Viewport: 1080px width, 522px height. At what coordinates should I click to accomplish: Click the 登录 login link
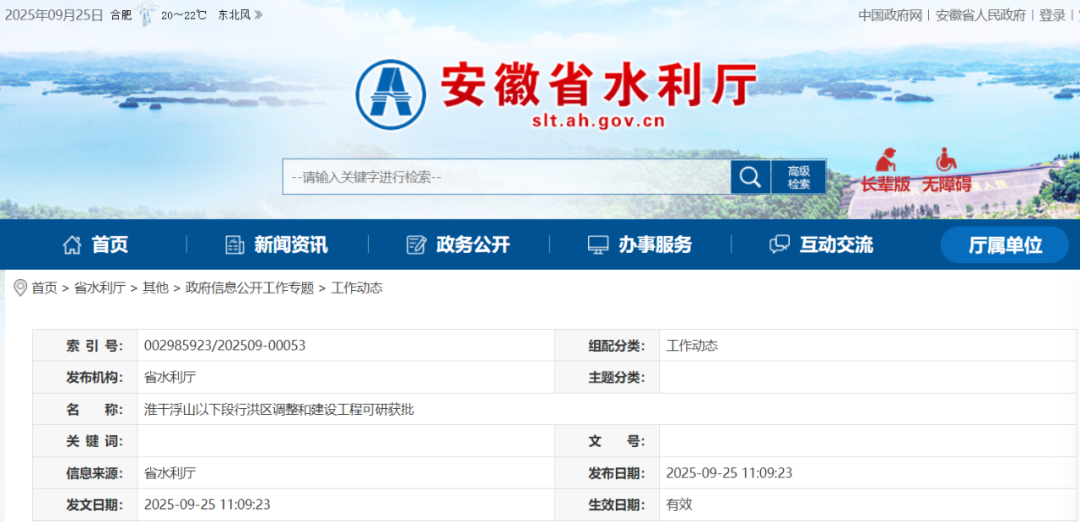(1052, 15)
